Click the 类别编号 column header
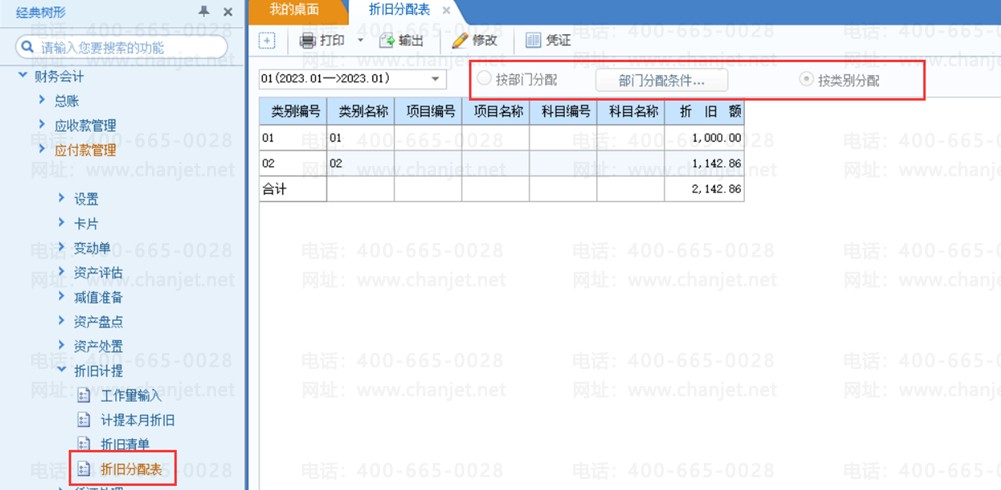1001x490 pixels. 293,111
